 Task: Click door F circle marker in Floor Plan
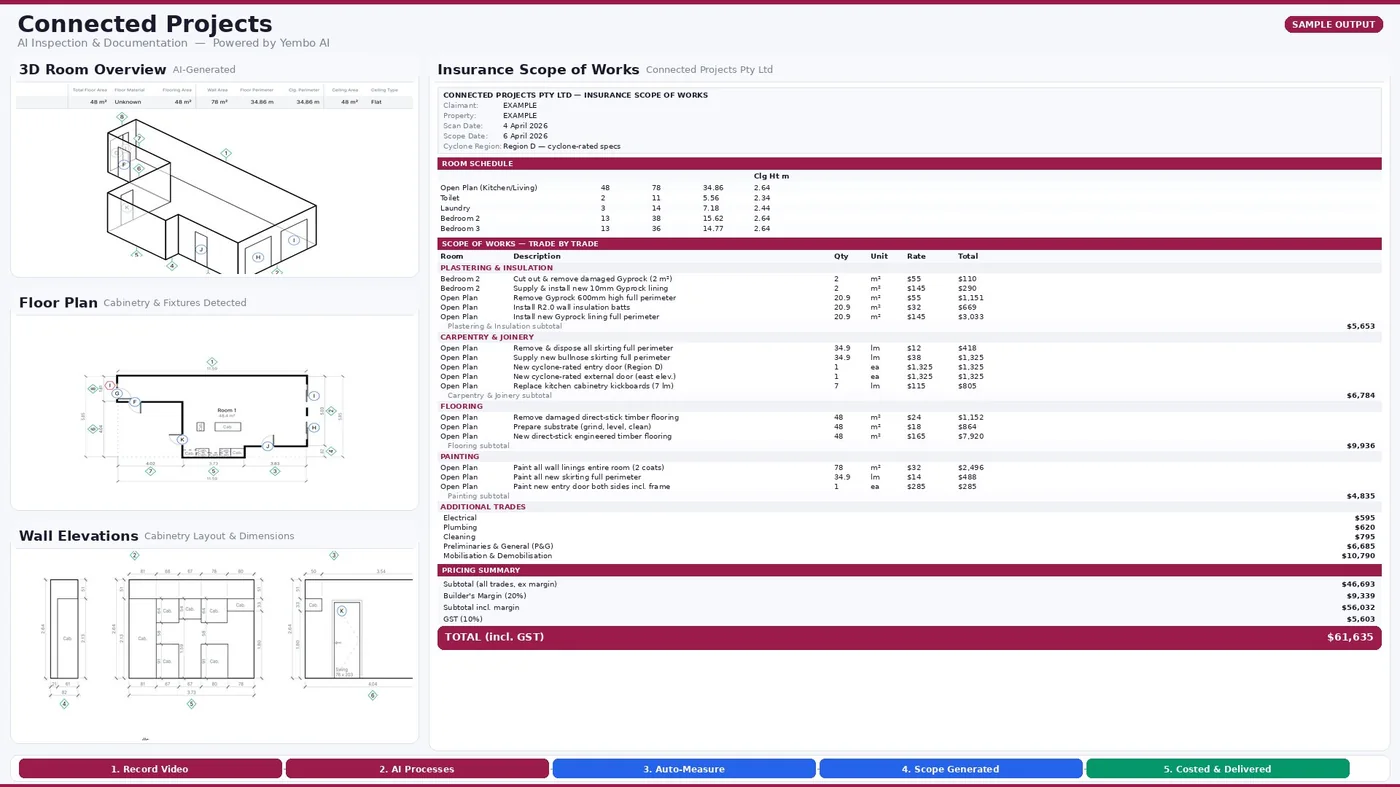[134, 402]
